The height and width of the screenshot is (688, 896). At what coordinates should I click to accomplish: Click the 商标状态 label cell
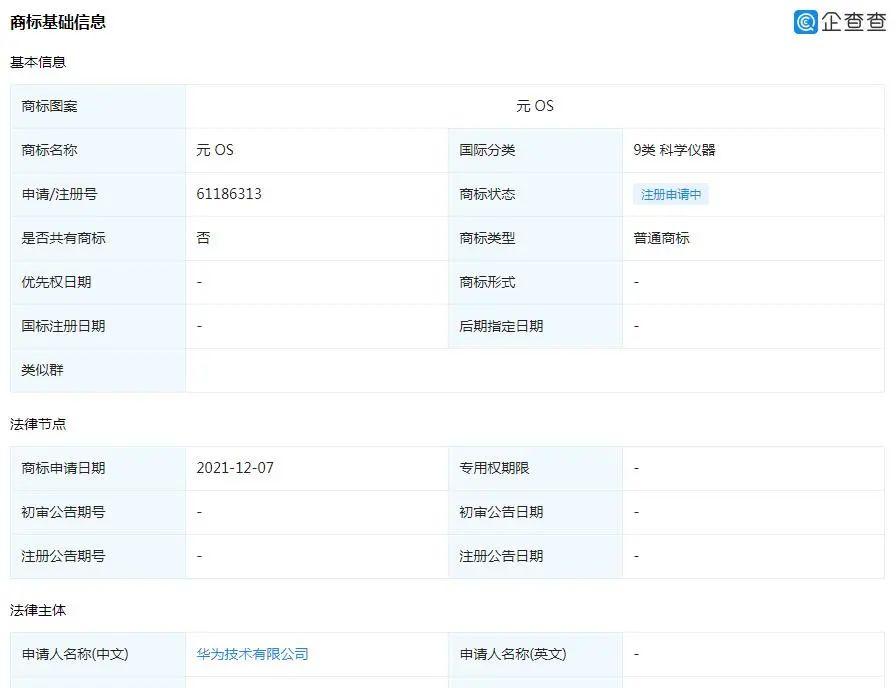[x=535, y=194]
